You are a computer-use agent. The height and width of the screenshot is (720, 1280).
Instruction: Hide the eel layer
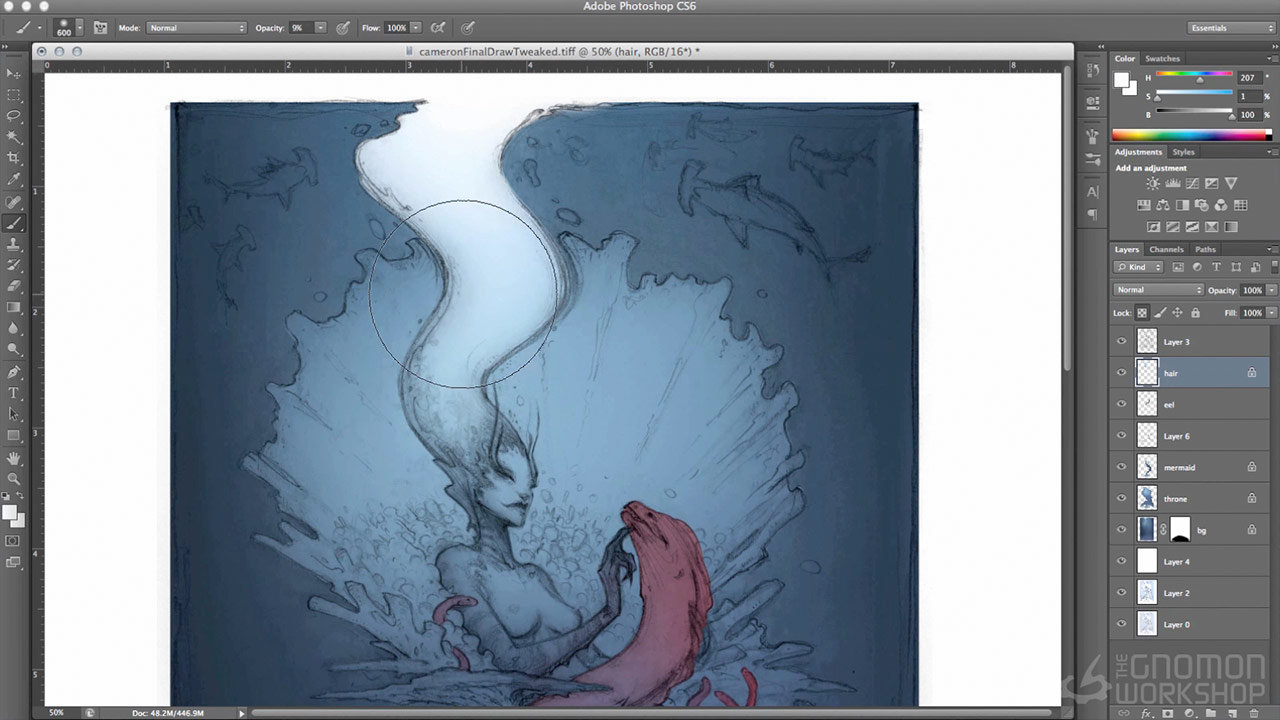click(x=1121, y=405)
